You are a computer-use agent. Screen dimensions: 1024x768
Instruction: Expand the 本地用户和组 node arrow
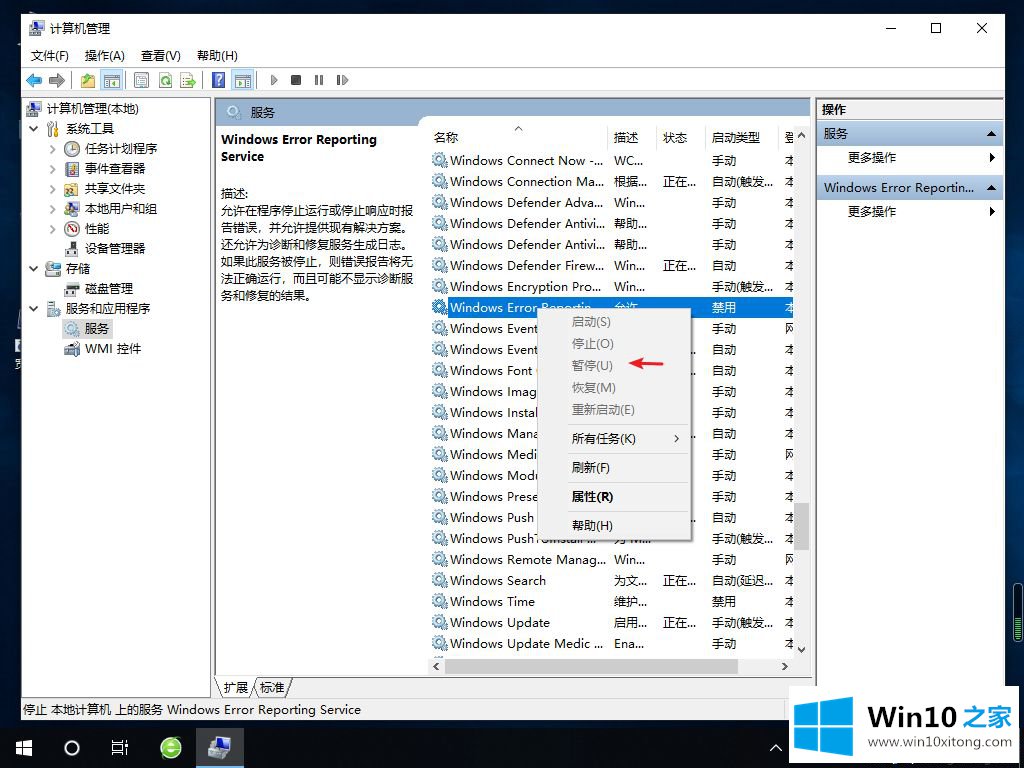tap(53, 209)
